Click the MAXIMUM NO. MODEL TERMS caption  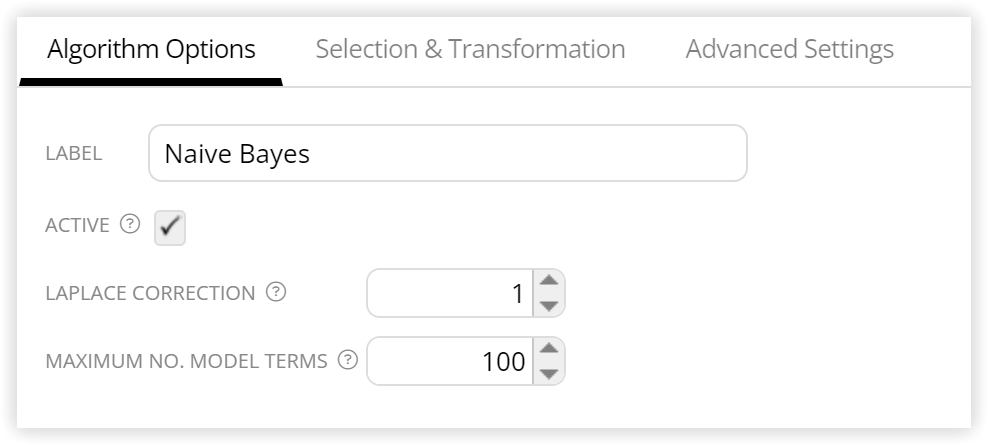pos(187,361)
